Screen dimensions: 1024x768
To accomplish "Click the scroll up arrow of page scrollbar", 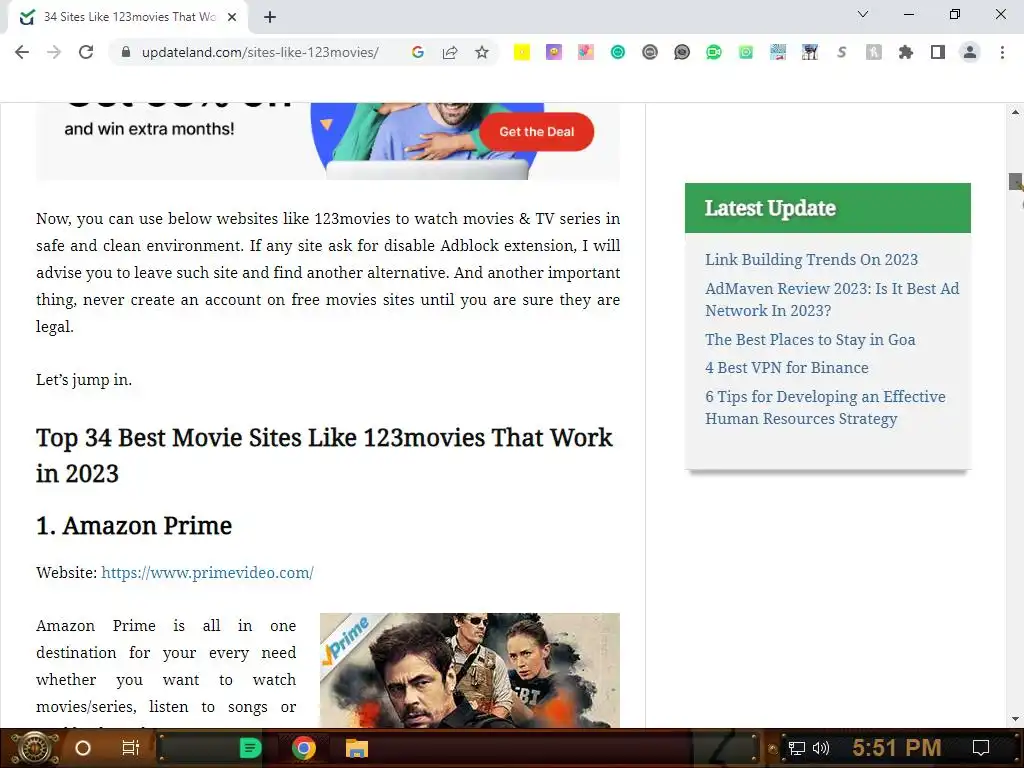I will coord(1015,112).
